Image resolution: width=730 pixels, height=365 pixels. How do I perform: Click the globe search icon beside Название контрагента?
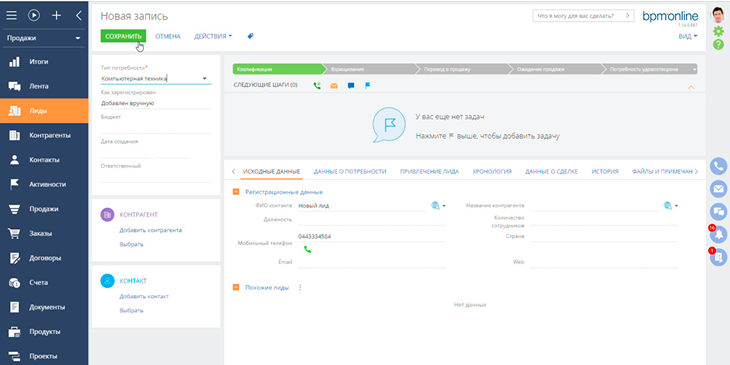coord(668,205)
